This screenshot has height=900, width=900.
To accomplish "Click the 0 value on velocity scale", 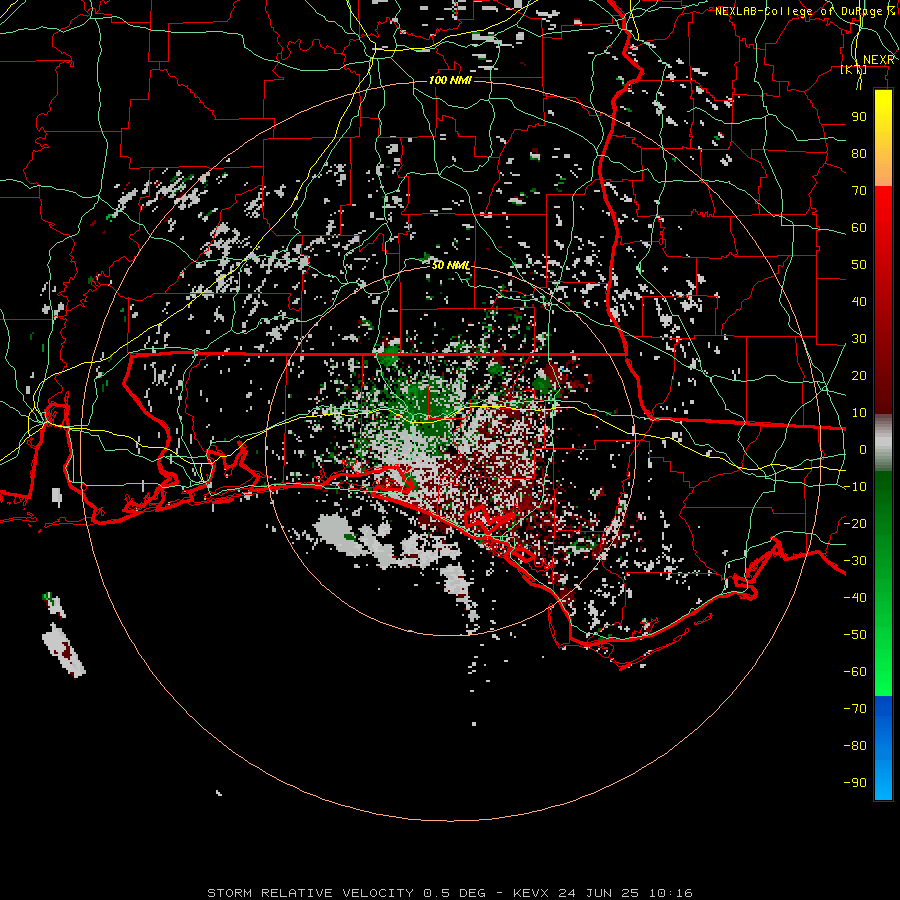I will (x=863, y=450).
